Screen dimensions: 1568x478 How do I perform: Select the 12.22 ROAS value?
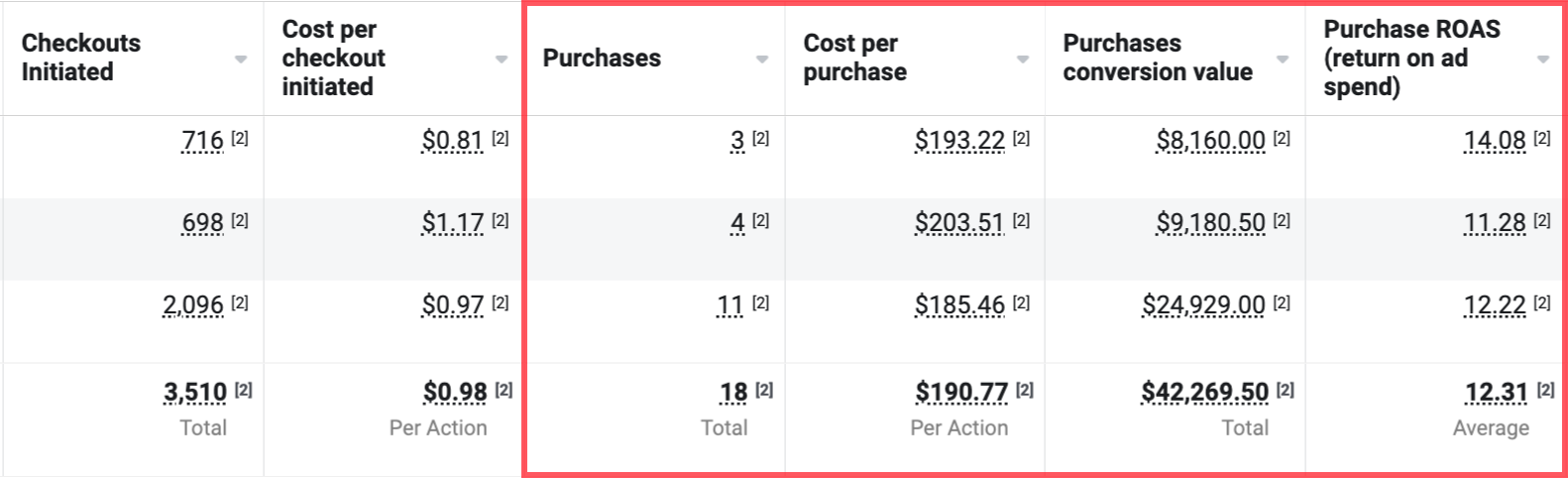[x=1495, y=304]
